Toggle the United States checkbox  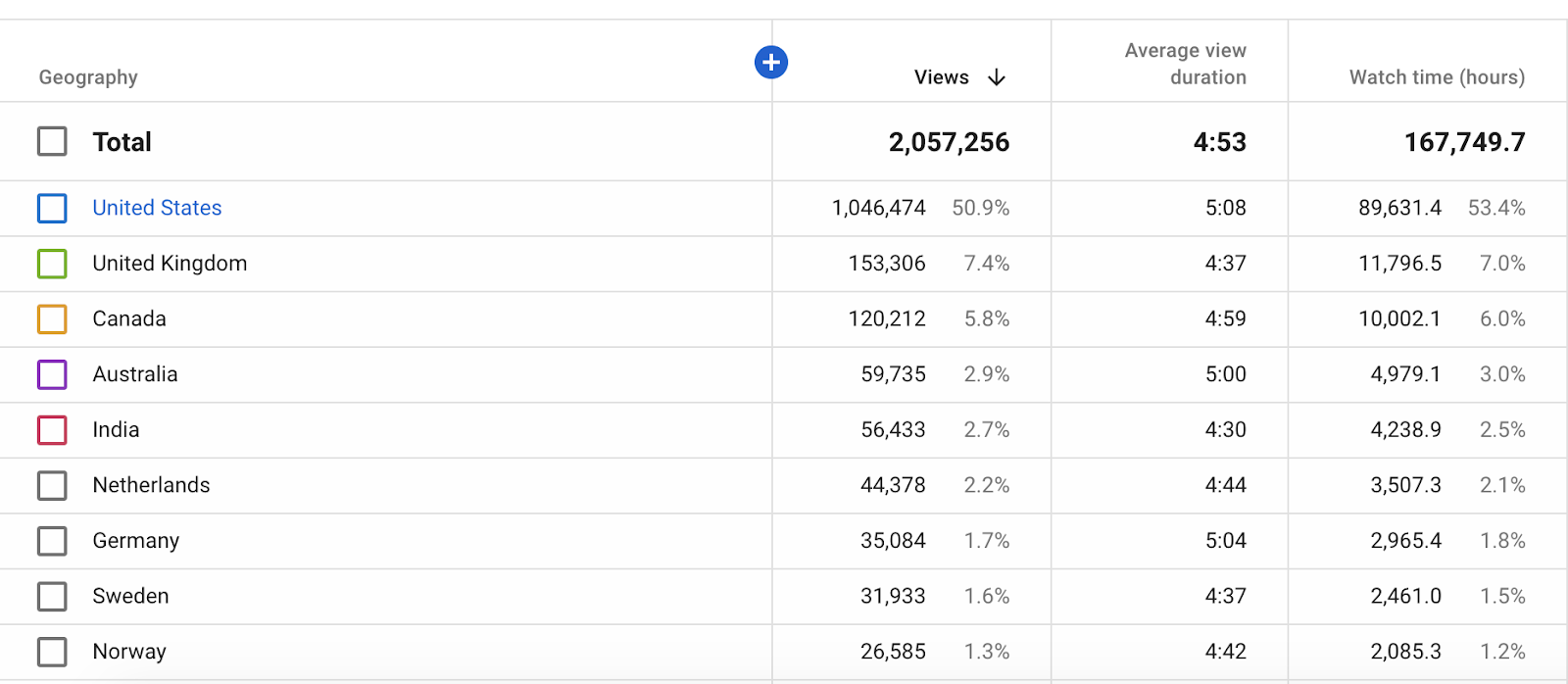[x=52, y=208]
